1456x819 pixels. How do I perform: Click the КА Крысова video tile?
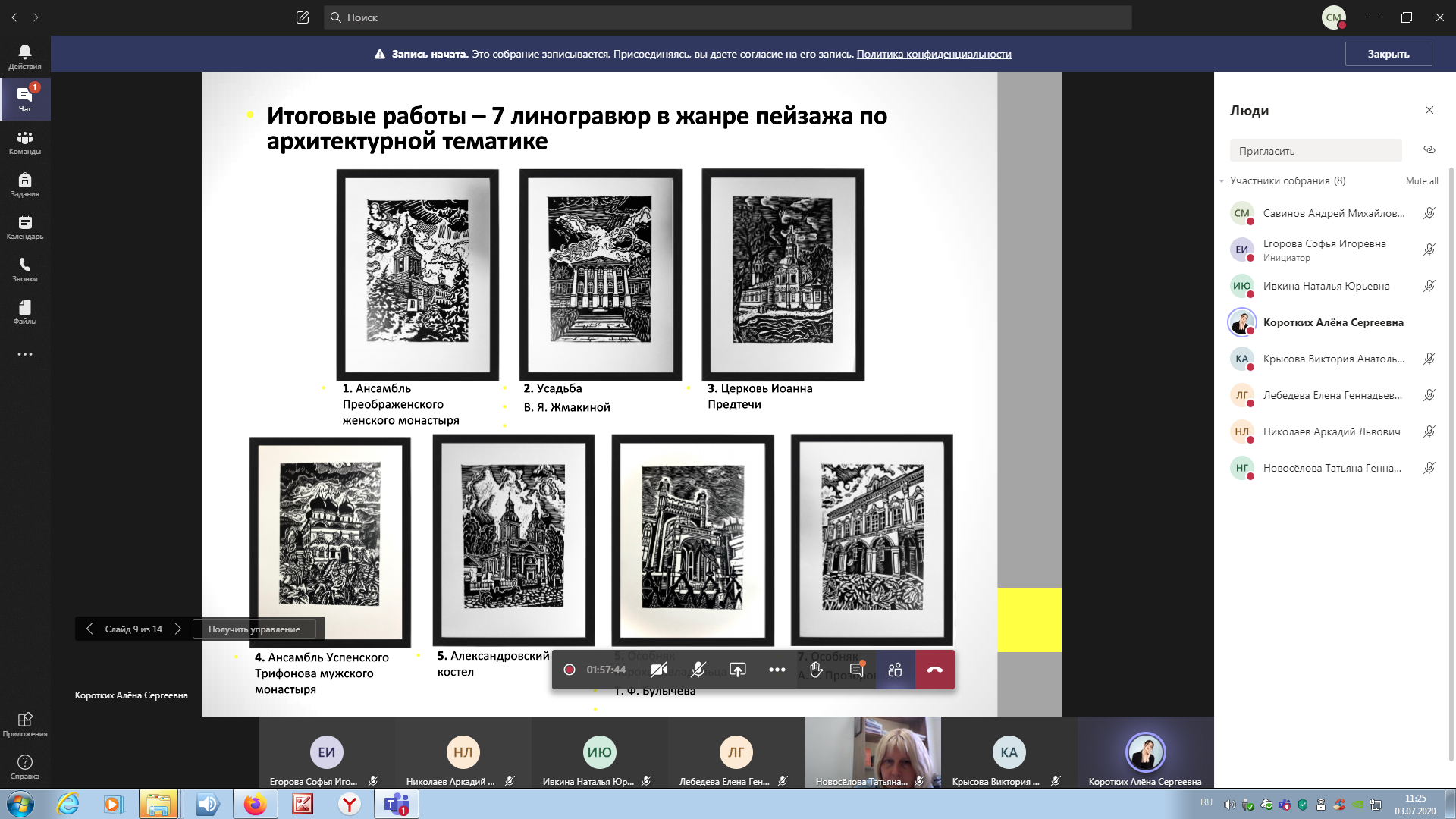click(x=1009, y=752)
